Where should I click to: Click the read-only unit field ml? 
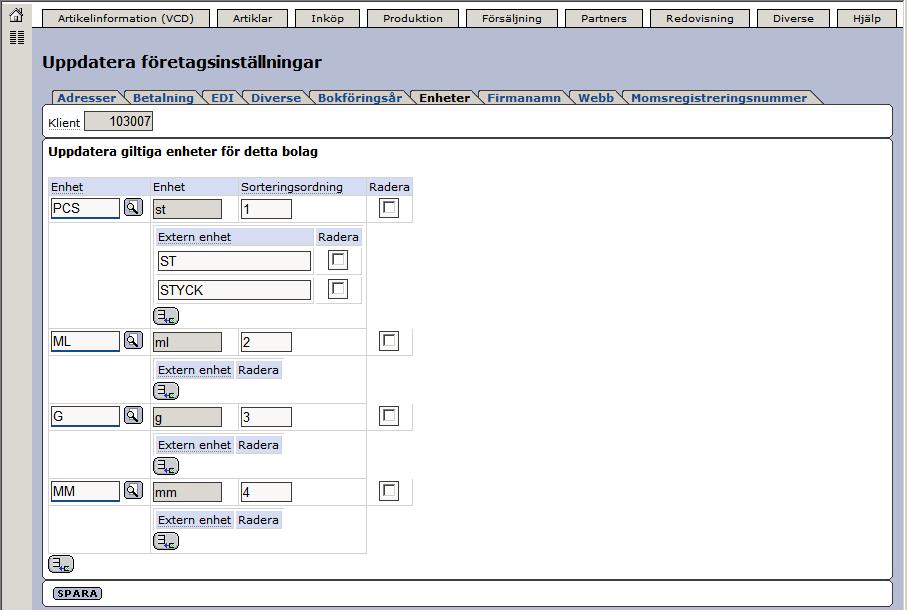187,342
